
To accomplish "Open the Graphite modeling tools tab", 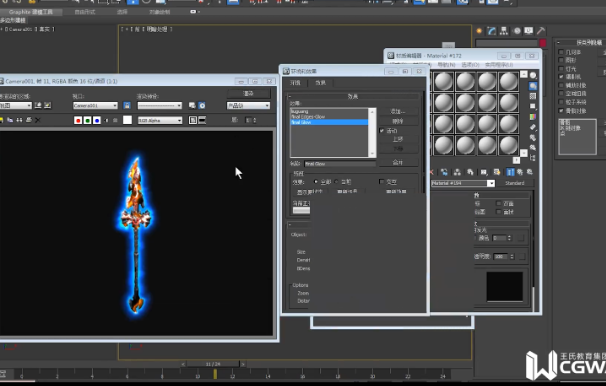I will pos(31,12).
